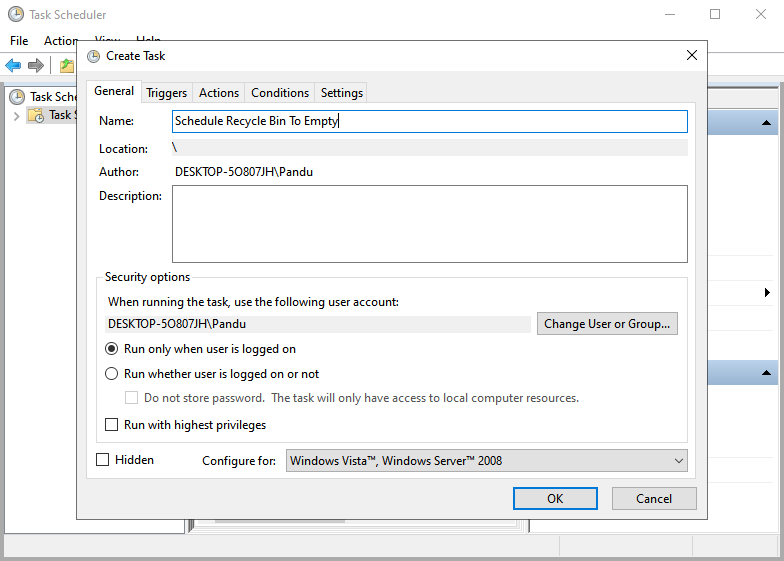
Task: Expand the Task Scheduler Library tree node
Action: pos(16,116)
